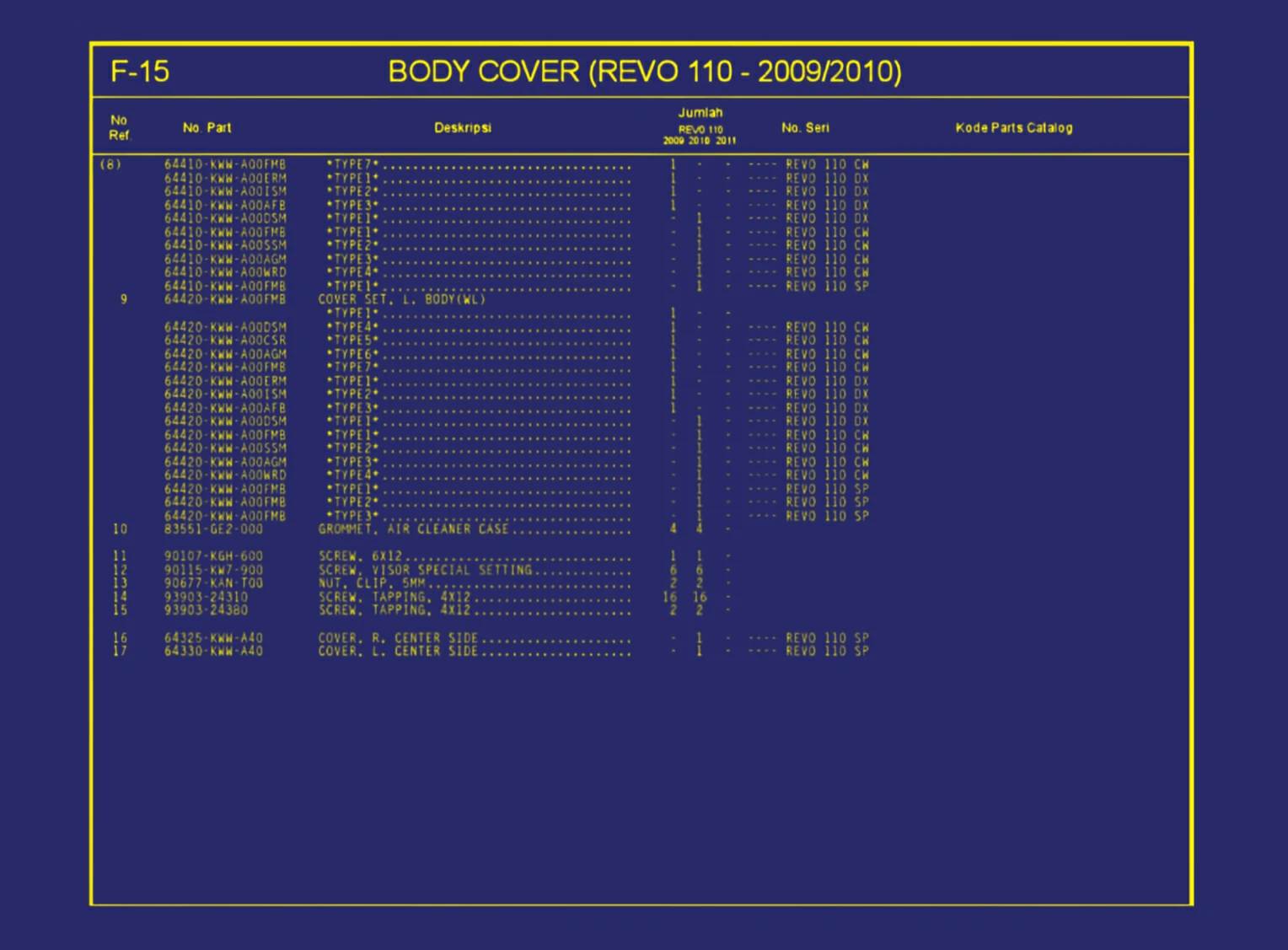Select COVER SET, L. BODY(WL) row nine
Screen dimensions: 1288x950
click(403, 298)
